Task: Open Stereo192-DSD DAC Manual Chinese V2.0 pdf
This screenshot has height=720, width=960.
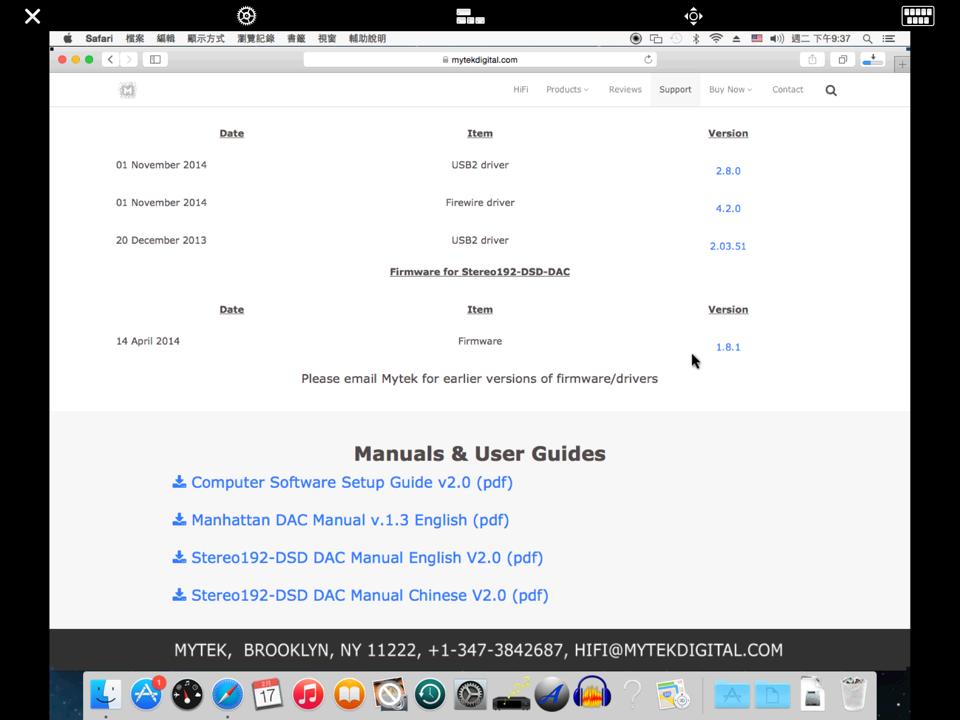Action: tap(361, 595)
